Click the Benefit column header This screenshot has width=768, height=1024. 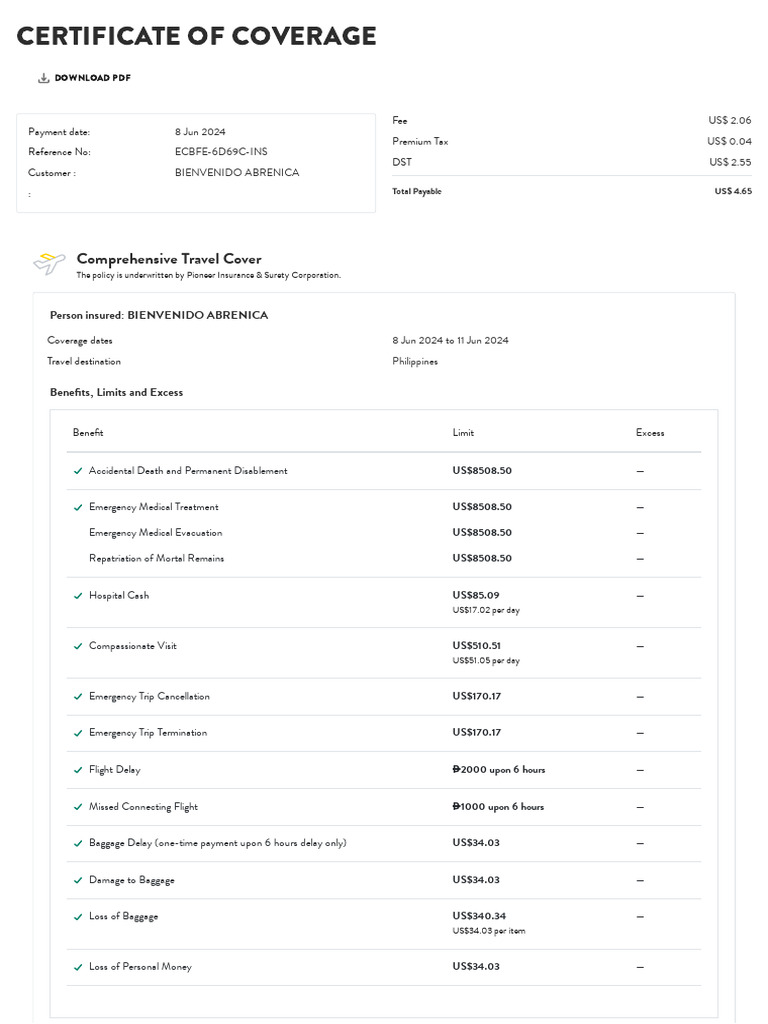[x=88, y=433]
